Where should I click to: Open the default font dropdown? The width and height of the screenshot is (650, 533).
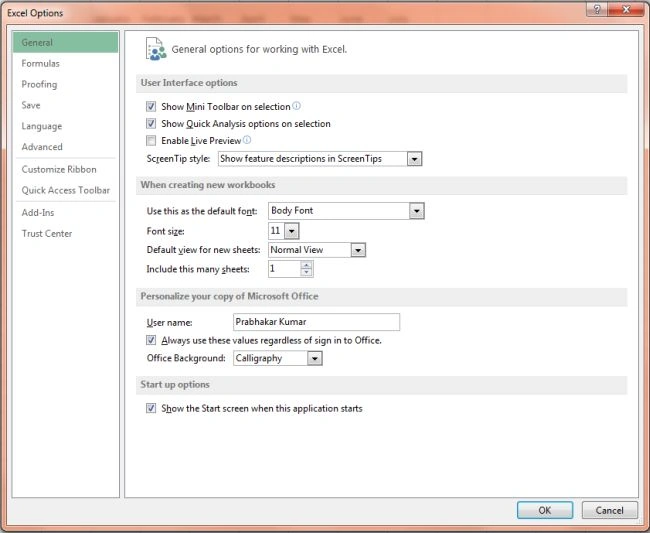pos(417,211)
